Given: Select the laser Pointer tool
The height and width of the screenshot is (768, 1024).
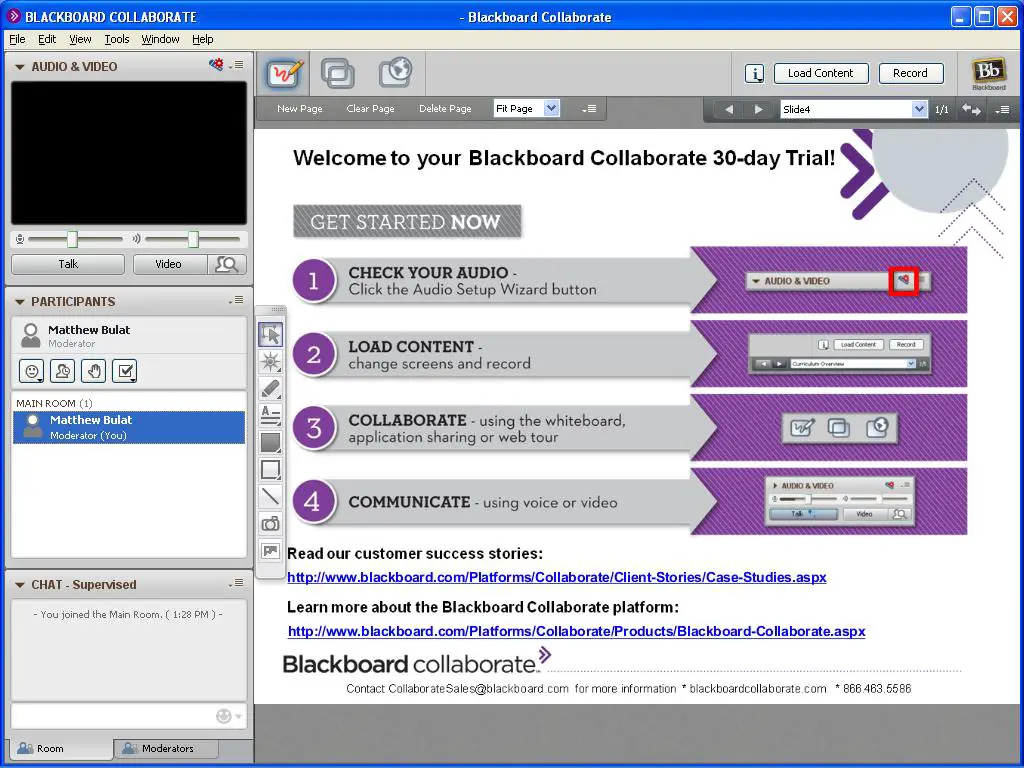Looking at the screenshot, I should pyautogui.click(x=270, y=361).
